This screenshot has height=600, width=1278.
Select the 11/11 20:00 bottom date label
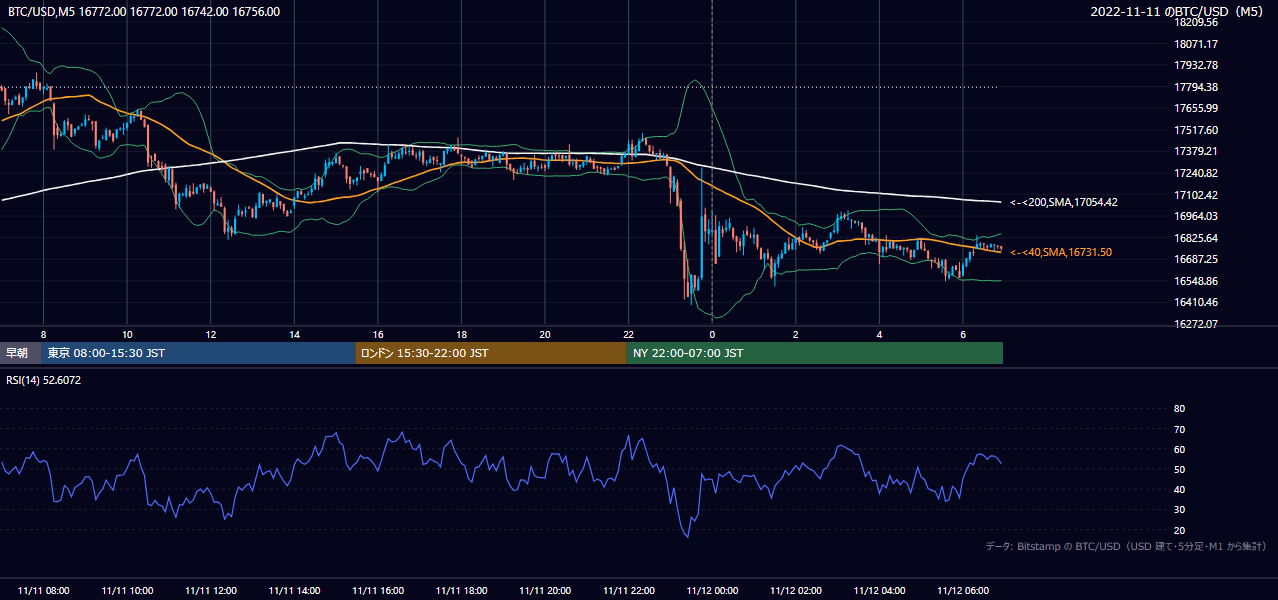(545, 591)
